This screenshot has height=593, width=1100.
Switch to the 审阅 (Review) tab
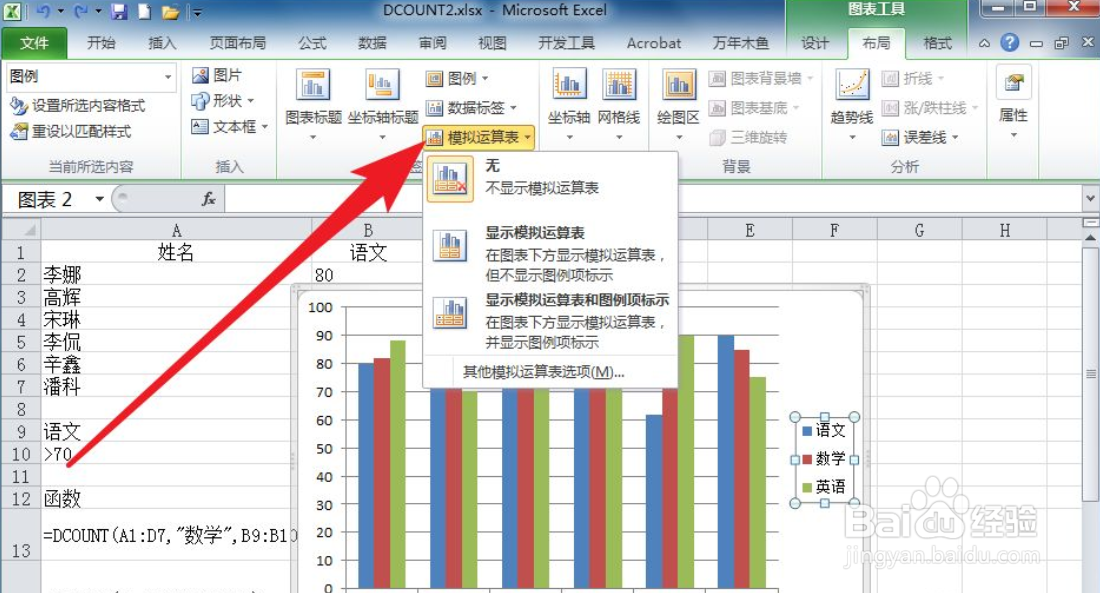(433, 44)
